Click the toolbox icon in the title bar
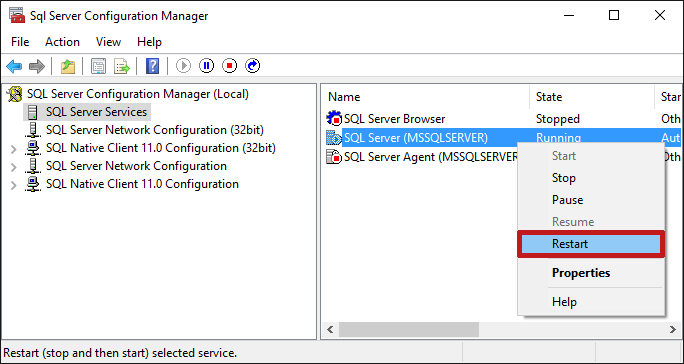The height and width of the screenshot is (364, 684). click(x=17, y=15)
